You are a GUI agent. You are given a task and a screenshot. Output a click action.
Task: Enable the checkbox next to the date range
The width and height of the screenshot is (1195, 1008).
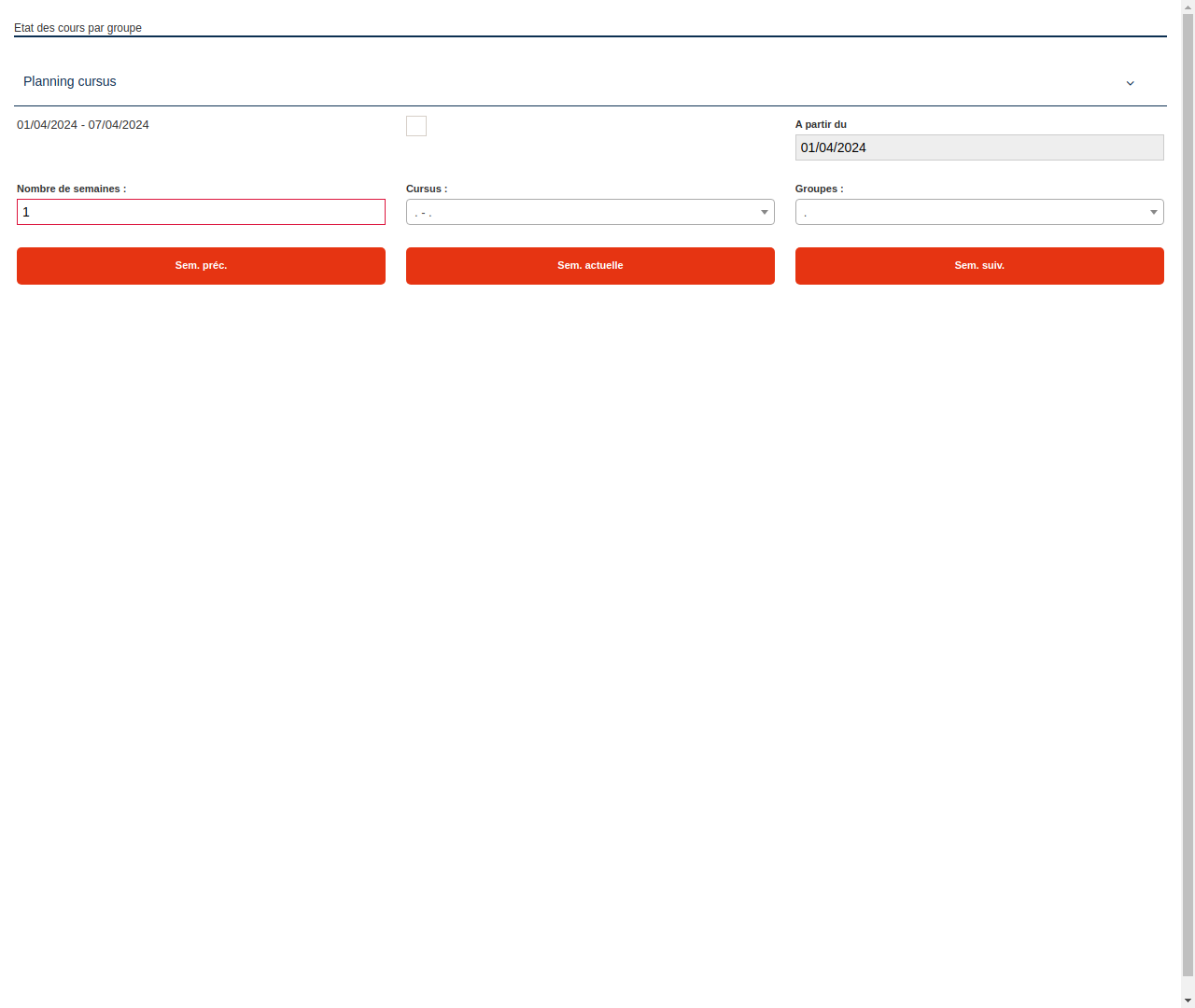point(415,126)
